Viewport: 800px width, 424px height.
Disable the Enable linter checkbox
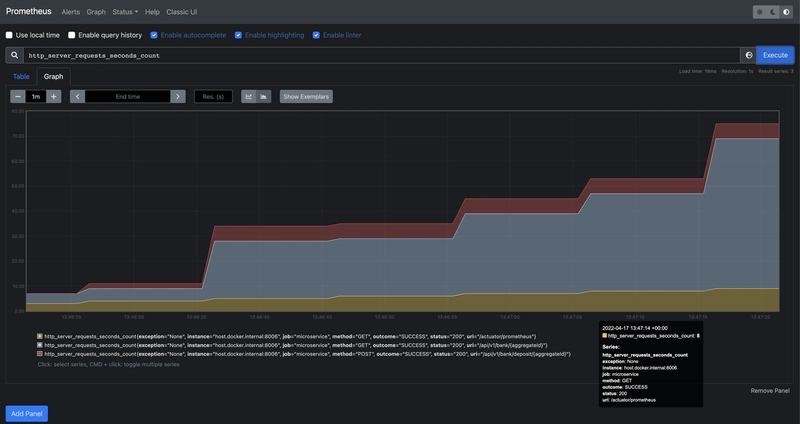(316, 35)
